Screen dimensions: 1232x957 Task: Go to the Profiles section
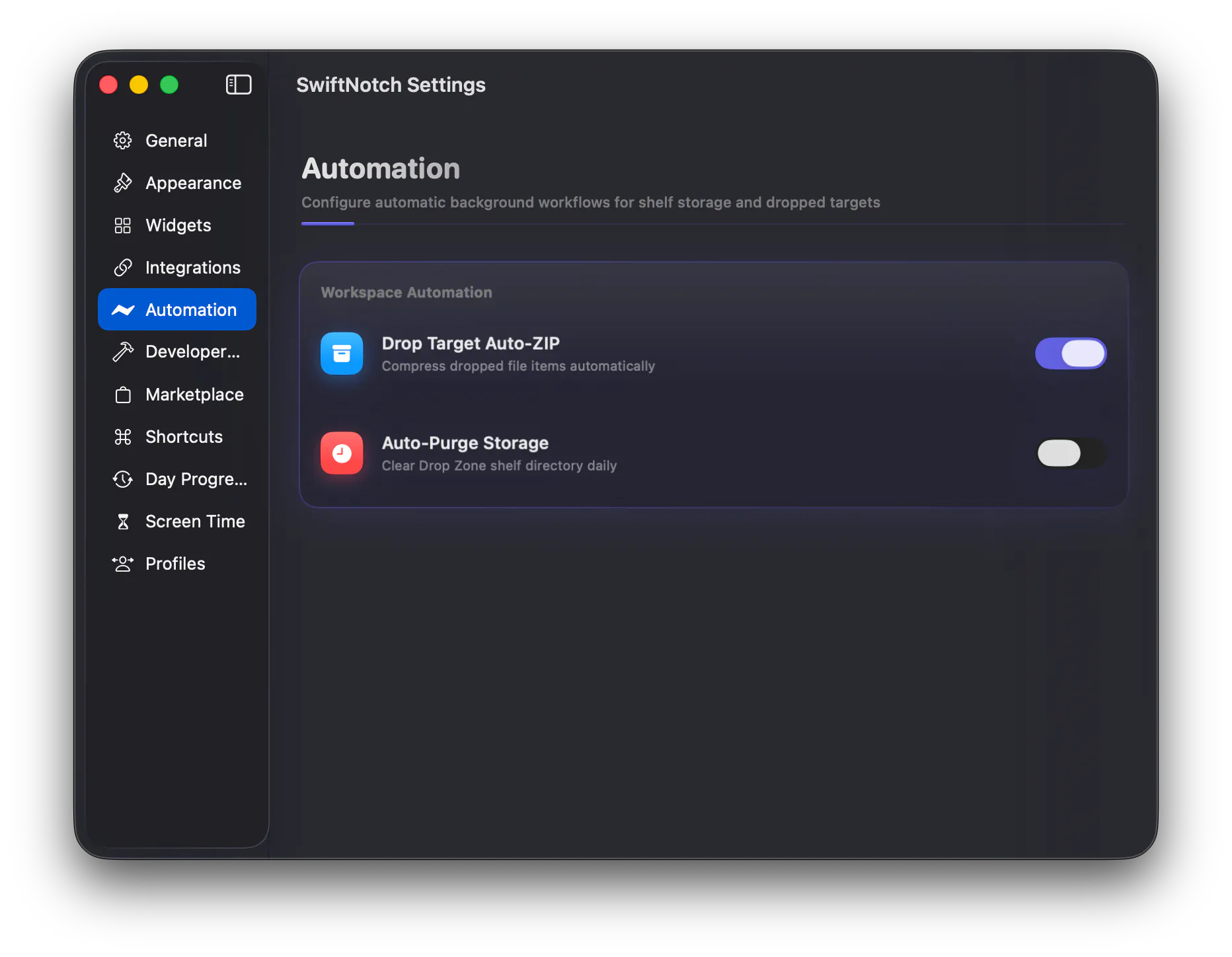(x=177, y=564)
